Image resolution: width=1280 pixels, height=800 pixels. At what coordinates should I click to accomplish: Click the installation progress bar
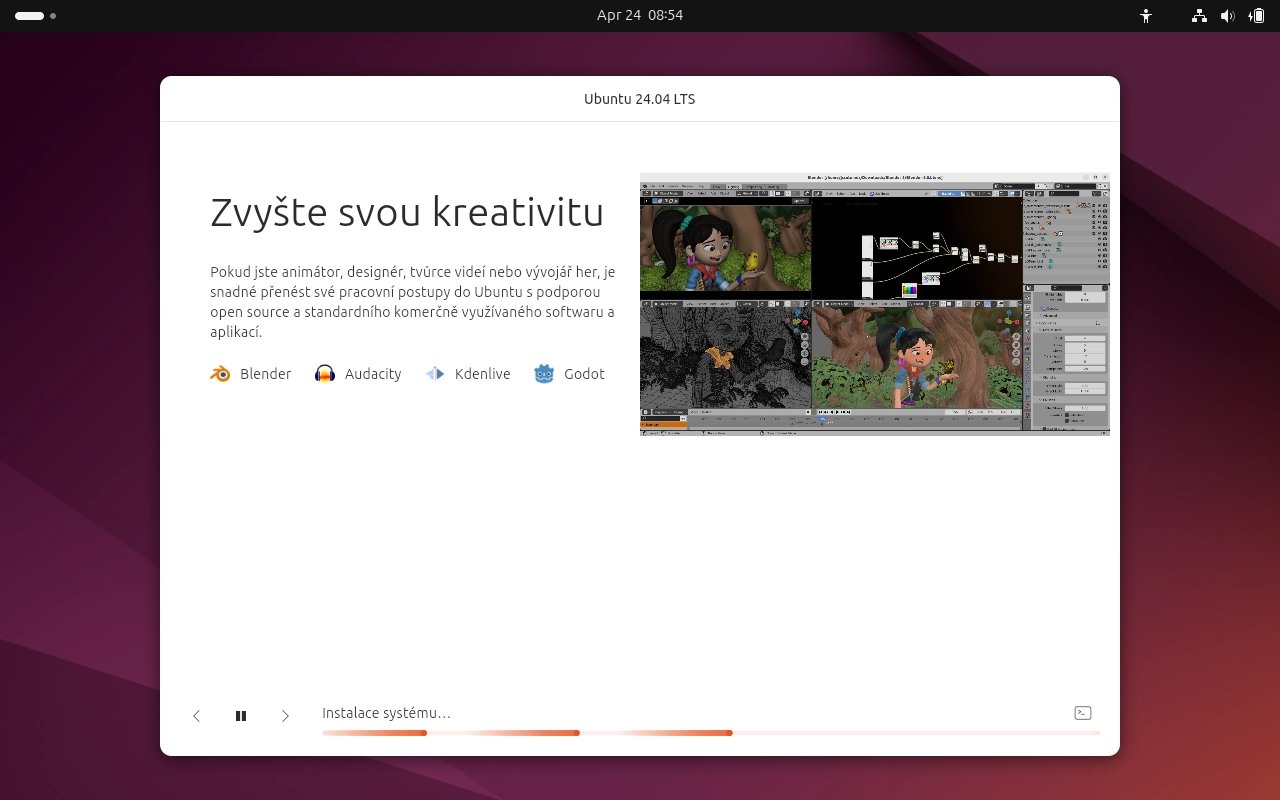711,733
